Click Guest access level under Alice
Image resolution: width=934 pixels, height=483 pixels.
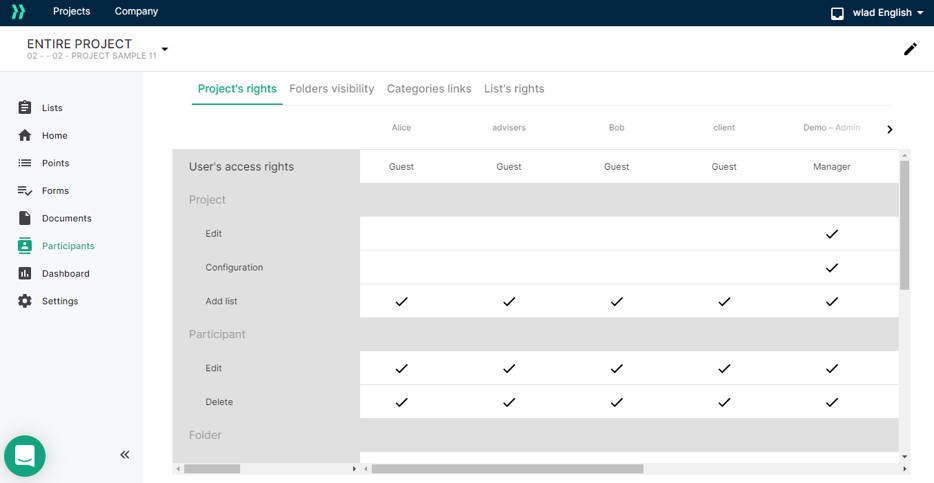tap(401, 167)
